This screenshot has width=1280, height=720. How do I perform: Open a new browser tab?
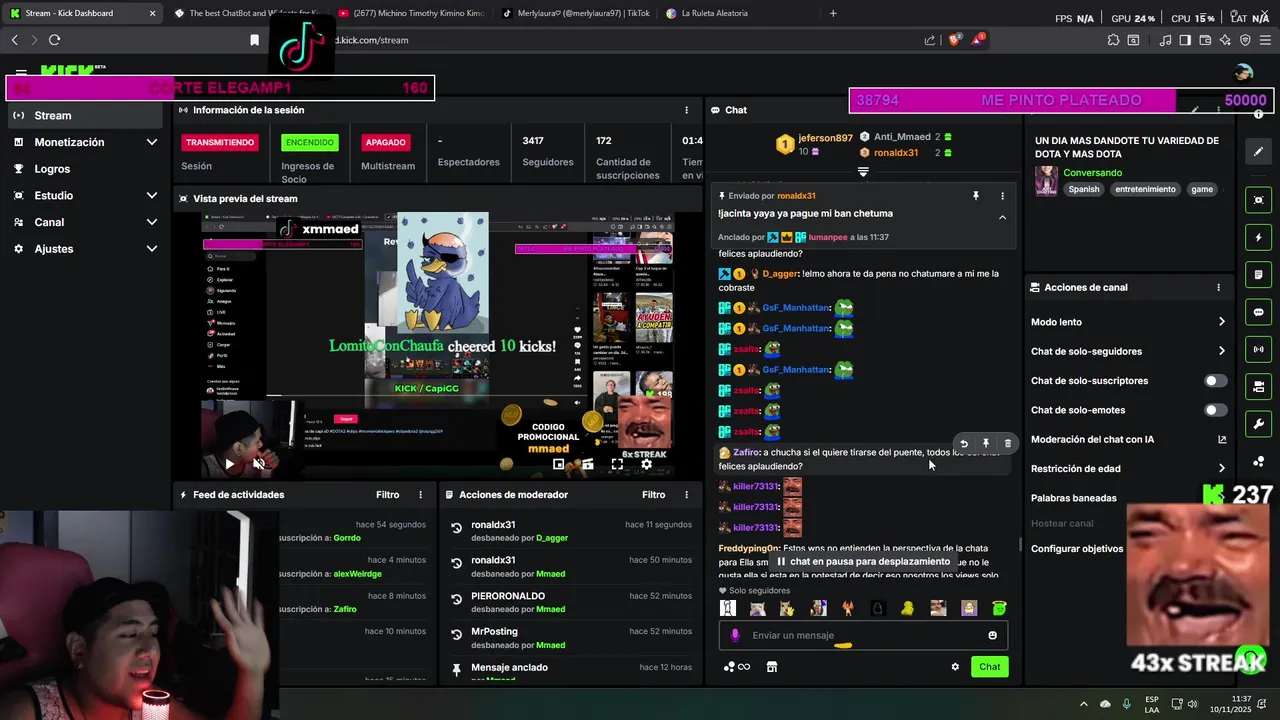coord(833,13)
